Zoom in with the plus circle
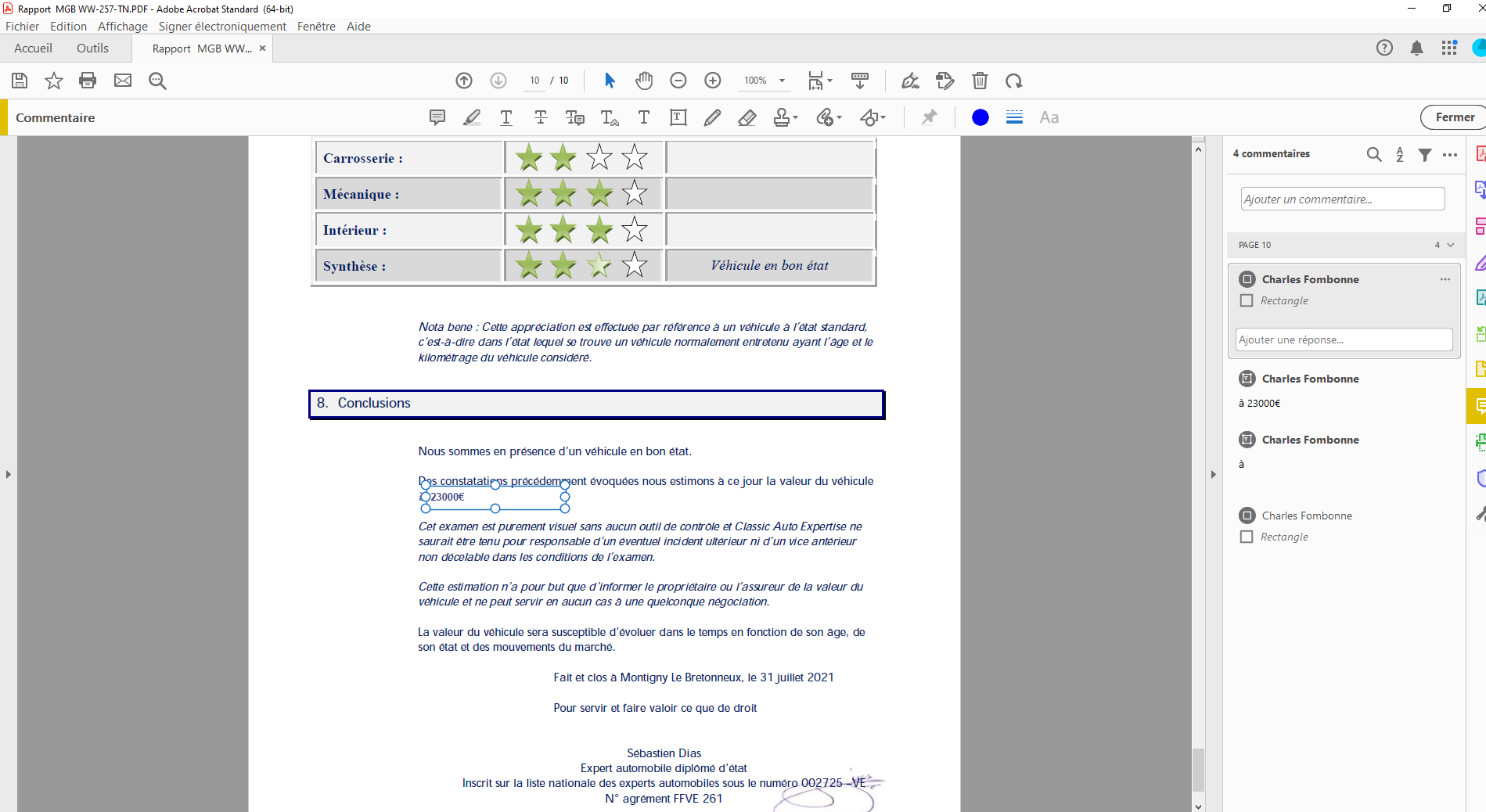1486x812 pixels. (713, 81)
